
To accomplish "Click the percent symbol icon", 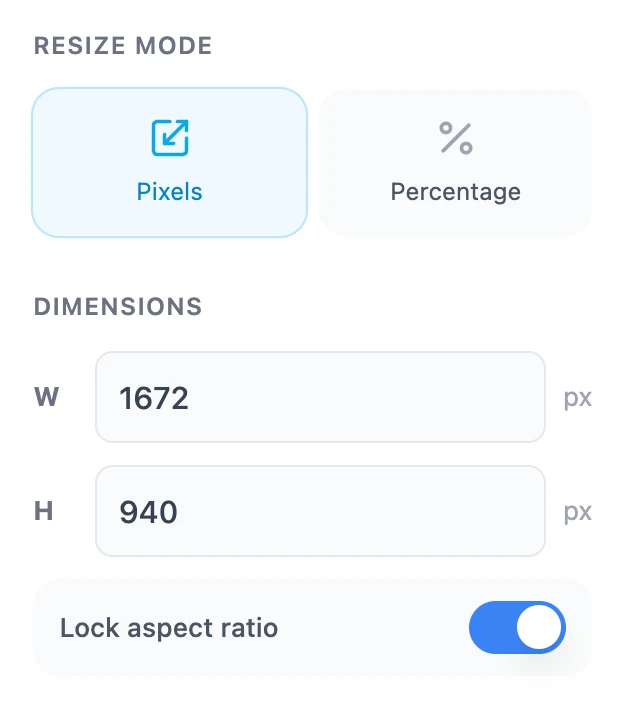I will (x=456, y=138).
